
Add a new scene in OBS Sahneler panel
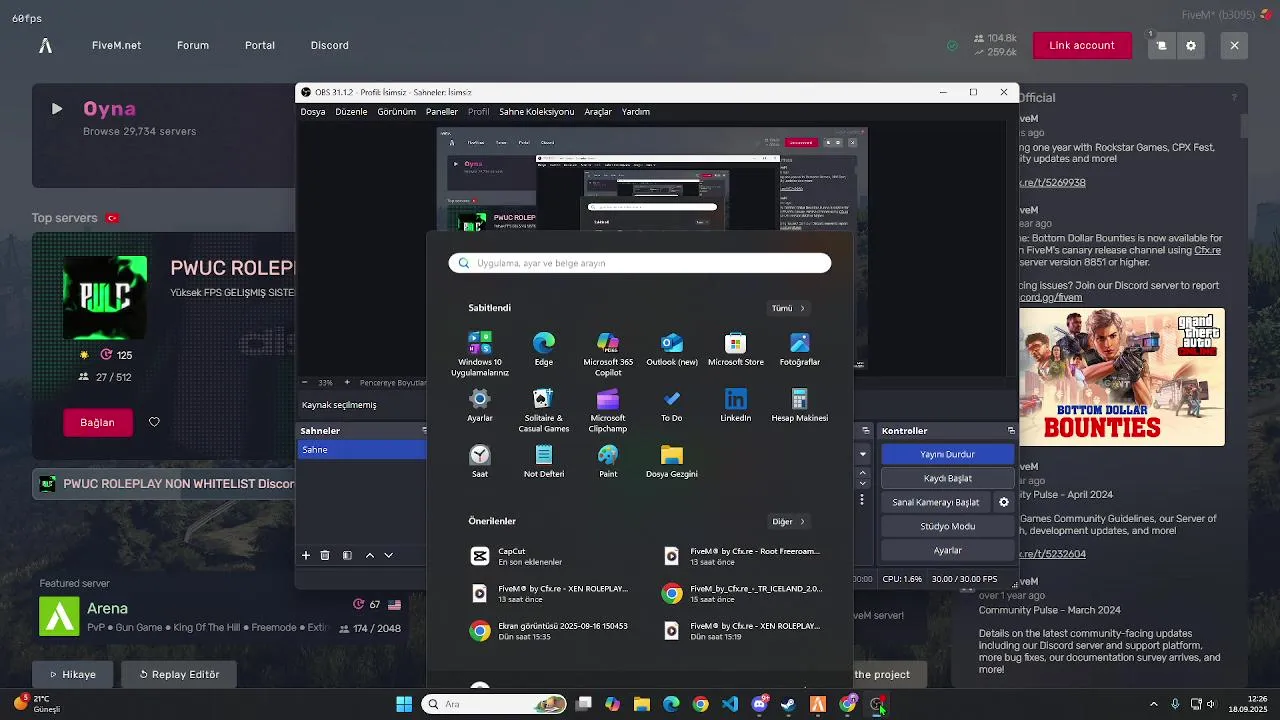306,555
